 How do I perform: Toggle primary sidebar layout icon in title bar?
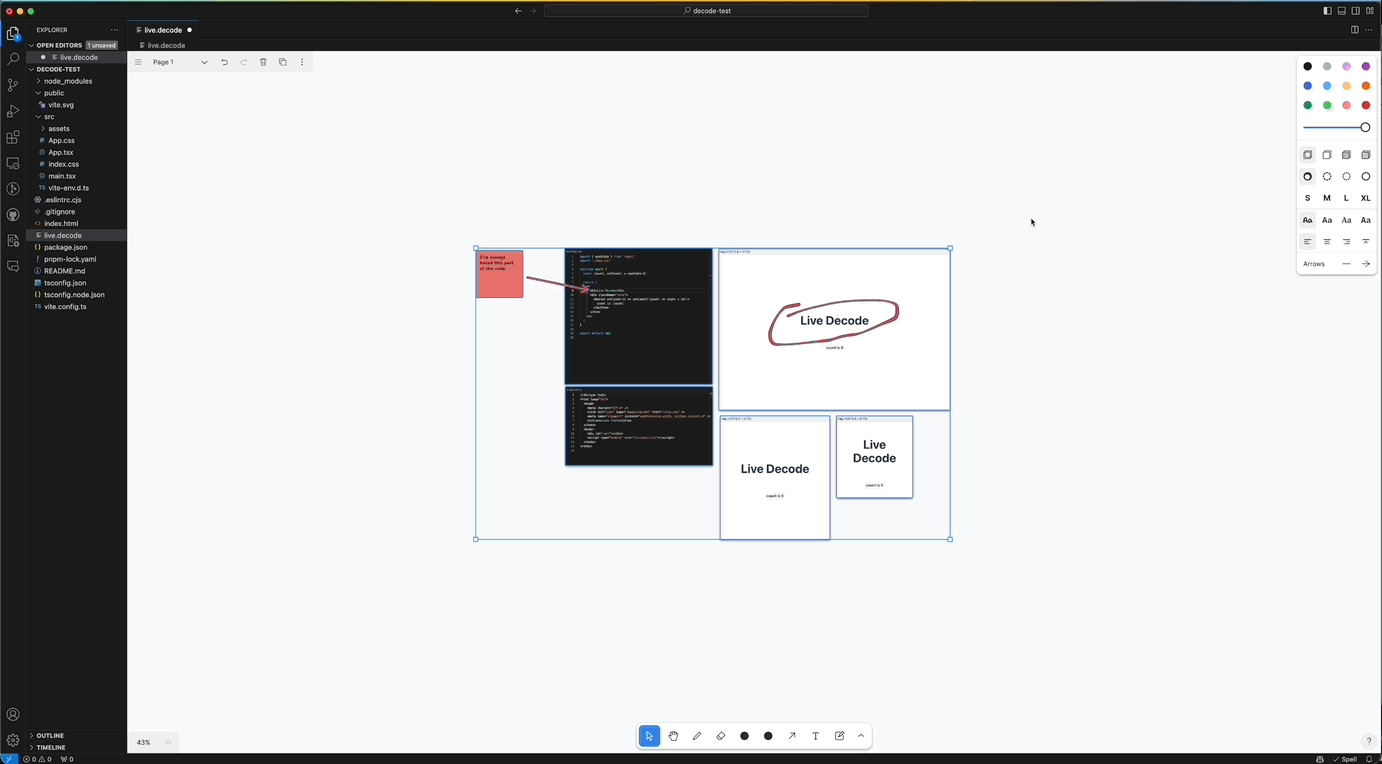(x=1327, y=11)
